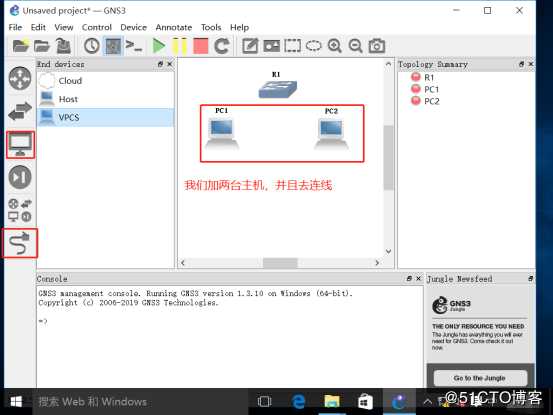
Task: Select the Add a note tool
Action: click(250, 46)
